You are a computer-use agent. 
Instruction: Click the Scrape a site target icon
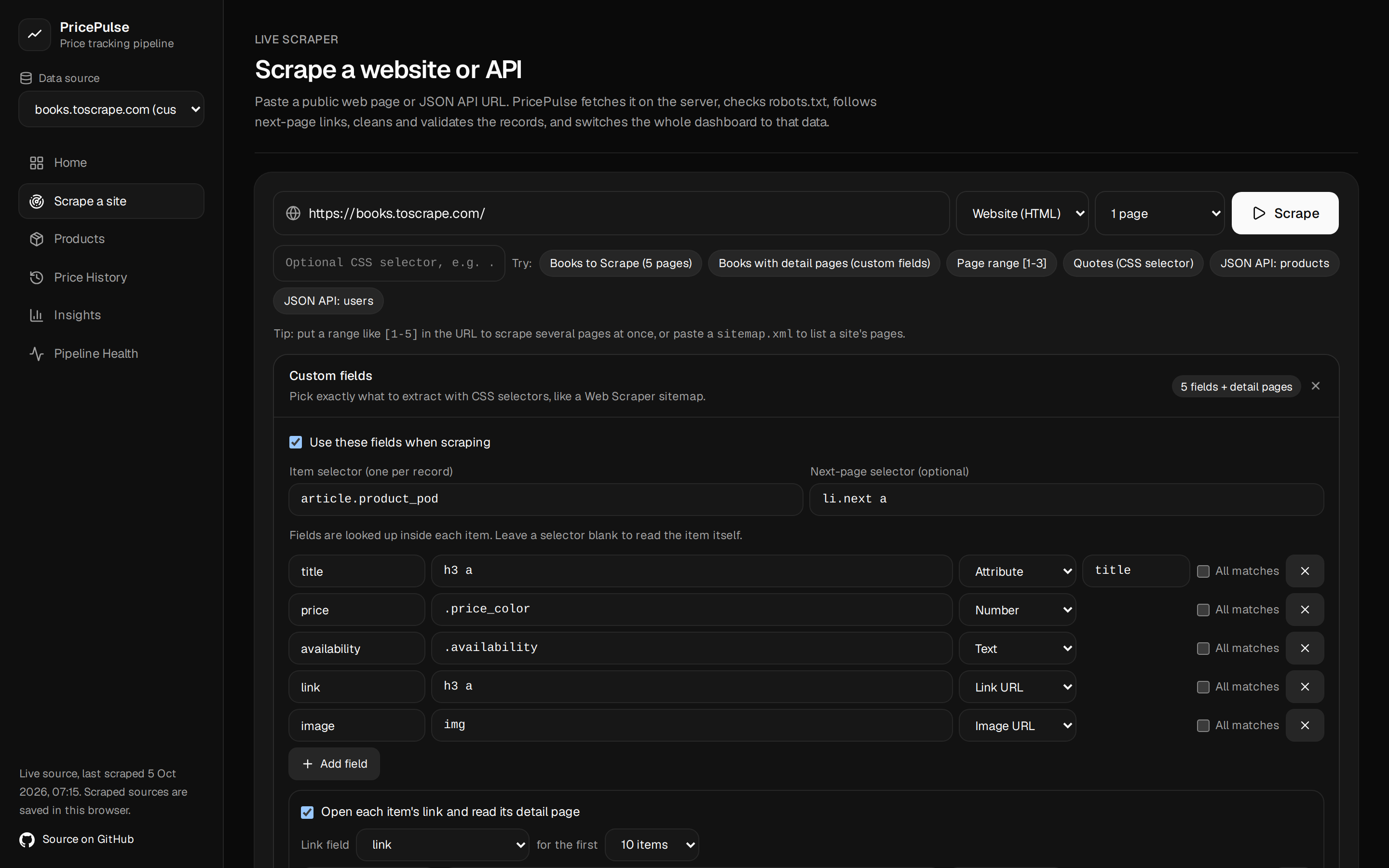tap(37, 202)
